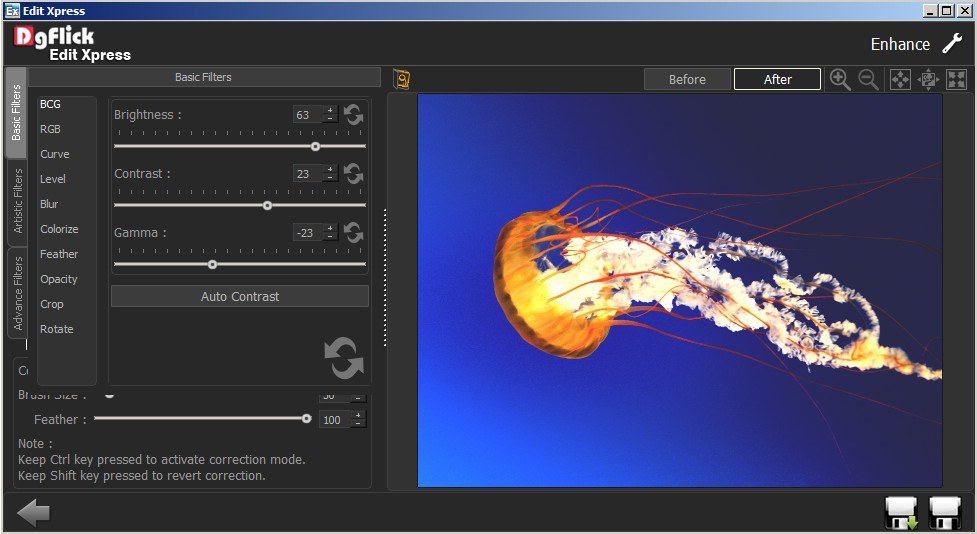This screenshot has height=534, width=977.
Task: Click the Brightness slider handle
Action: 315,146
